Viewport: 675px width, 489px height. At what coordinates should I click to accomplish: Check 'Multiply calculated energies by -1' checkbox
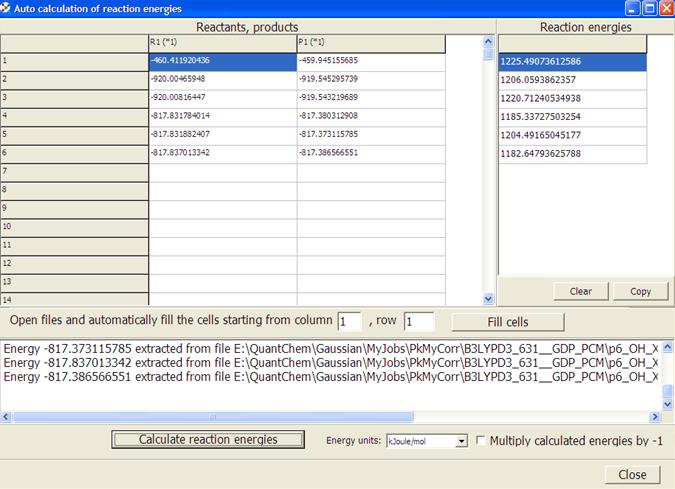(482, 441)
